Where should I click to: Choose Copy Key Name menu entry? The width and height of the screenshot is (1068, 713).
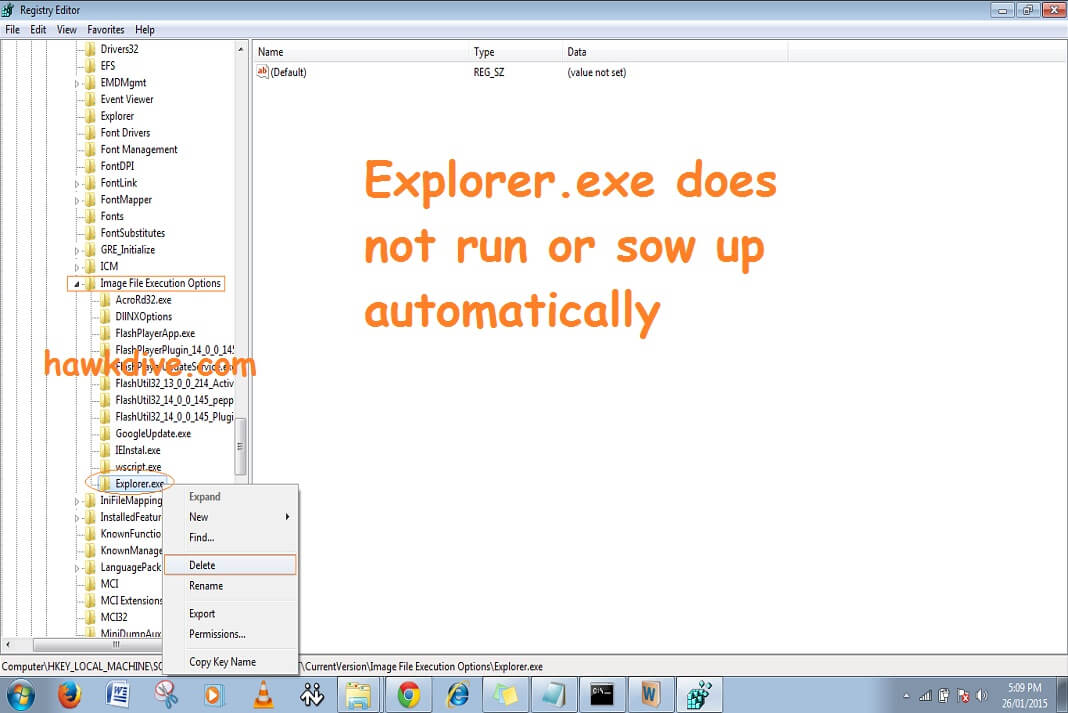click(230, 662)
